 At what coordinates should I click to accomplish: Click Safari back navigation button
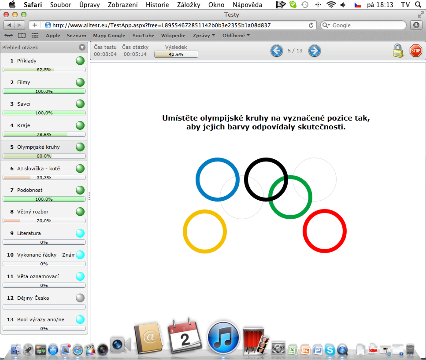coord(9,25)
